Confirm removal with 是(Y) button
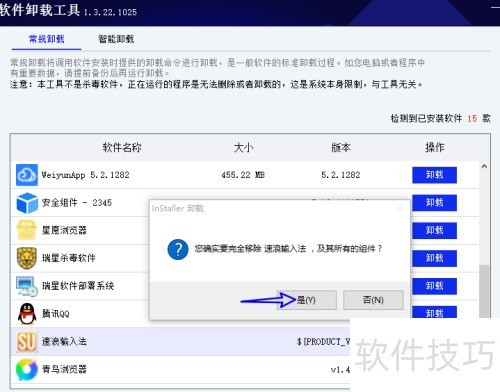 click(x=307, y=300)
